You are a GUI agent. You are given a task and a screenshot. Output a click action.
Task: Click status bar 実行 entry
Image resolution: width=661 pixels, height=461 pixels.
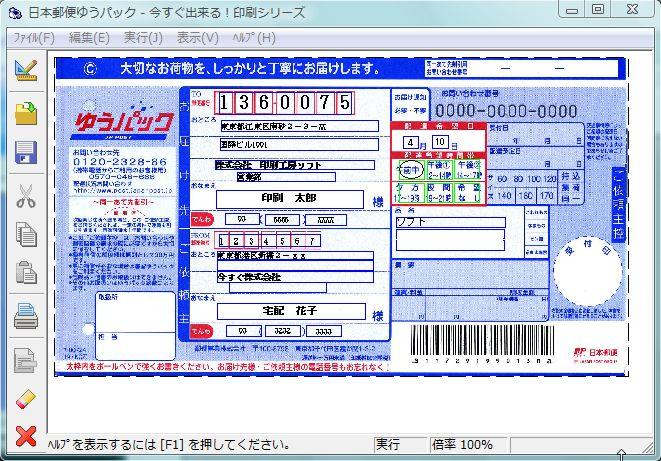[400, 445]
